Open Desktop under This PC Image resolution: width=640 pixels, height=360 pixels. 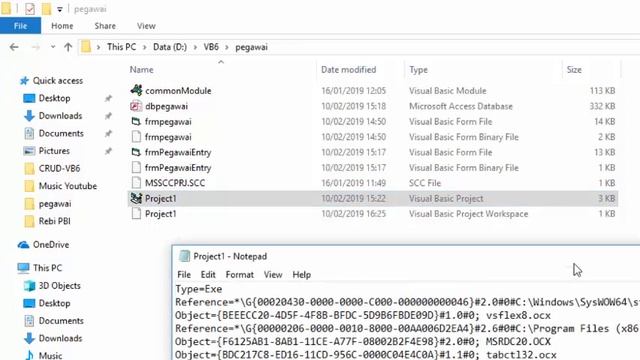pyautogui.click(x=54, y=303)
